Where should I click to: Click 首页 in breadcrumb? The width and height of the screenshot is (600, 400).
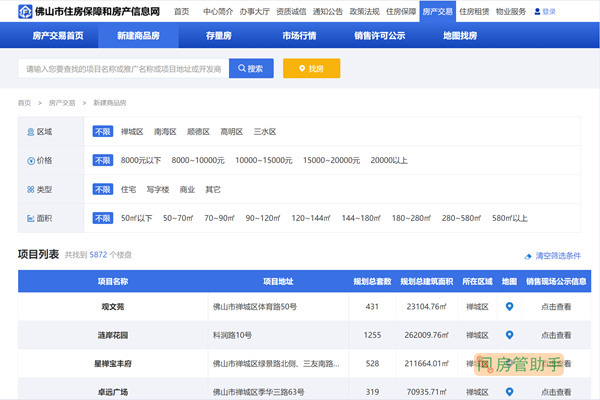point(24,103)
